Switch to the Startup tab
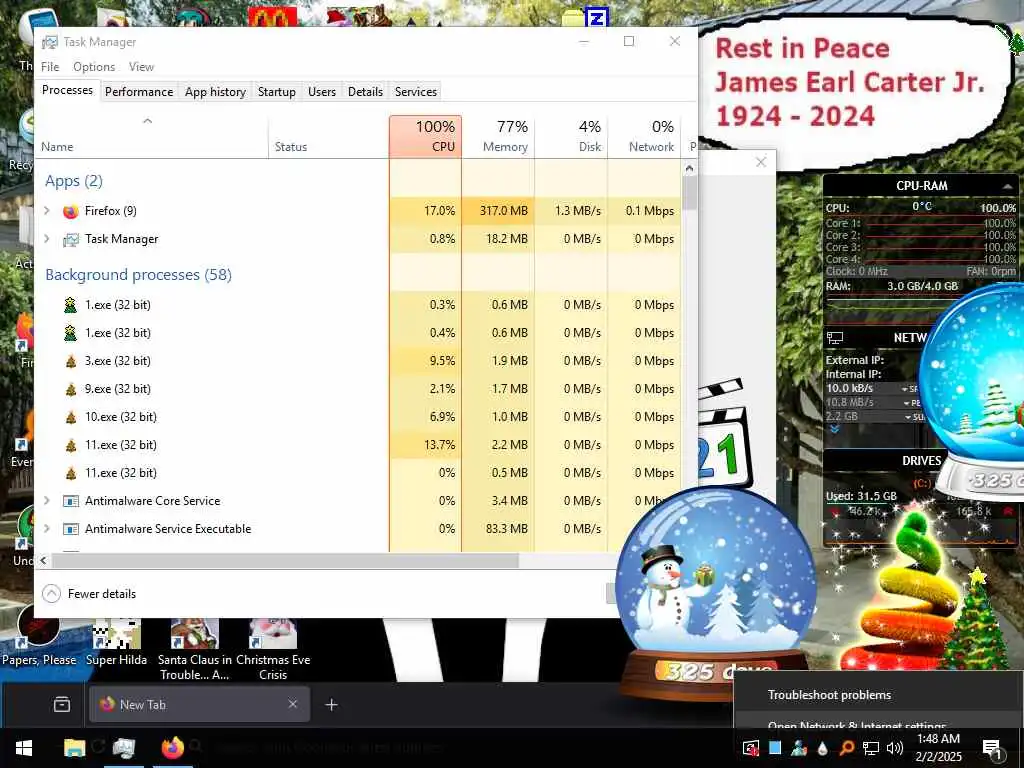Screen dimensions: 1024x768 pos(277,92)
